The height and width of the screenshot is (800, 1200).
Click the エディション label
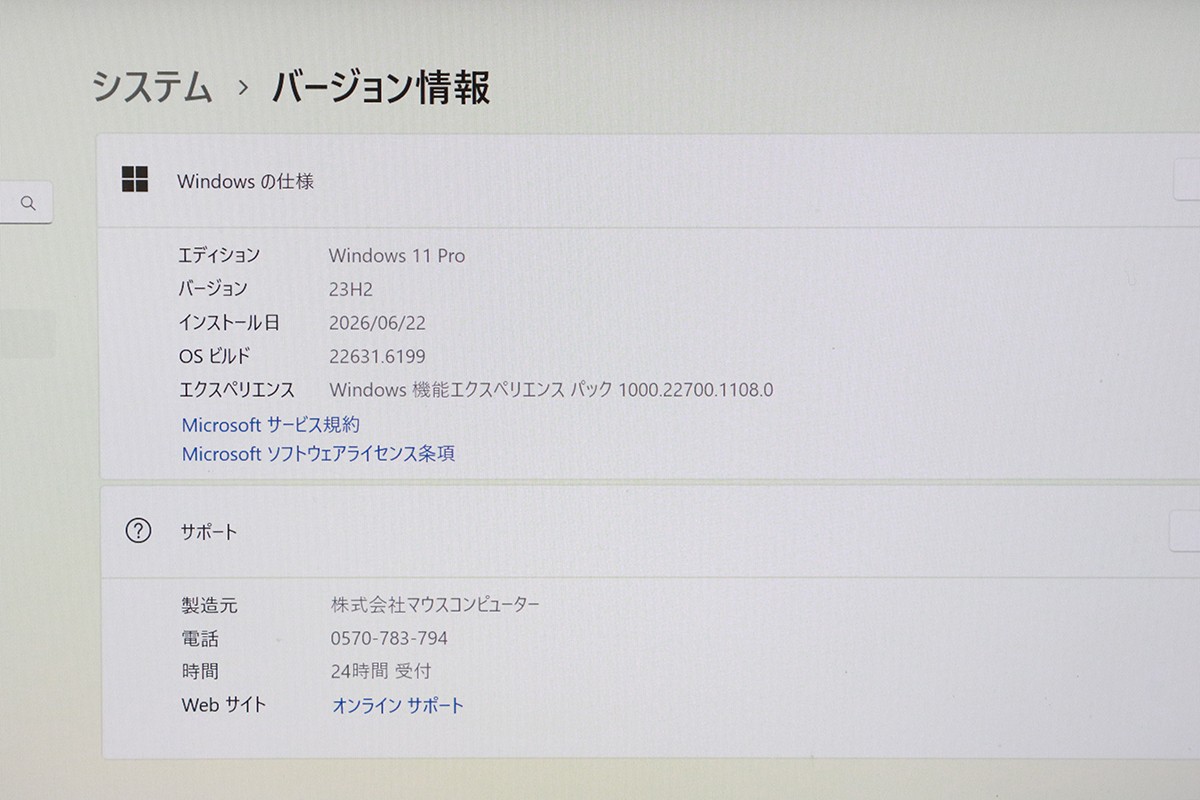(219, 255)
